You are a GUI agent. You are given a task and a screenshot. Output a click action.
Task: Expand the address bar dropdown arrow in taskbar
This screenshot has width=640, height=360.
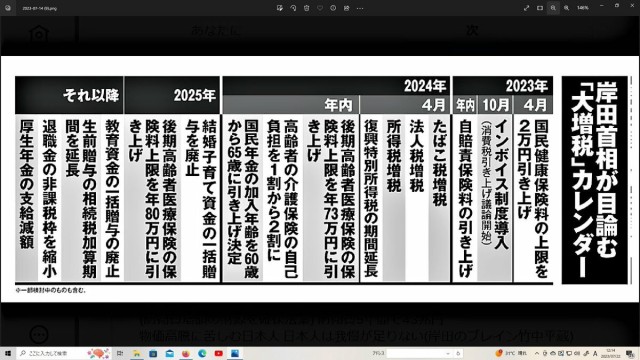click(448, 353)
